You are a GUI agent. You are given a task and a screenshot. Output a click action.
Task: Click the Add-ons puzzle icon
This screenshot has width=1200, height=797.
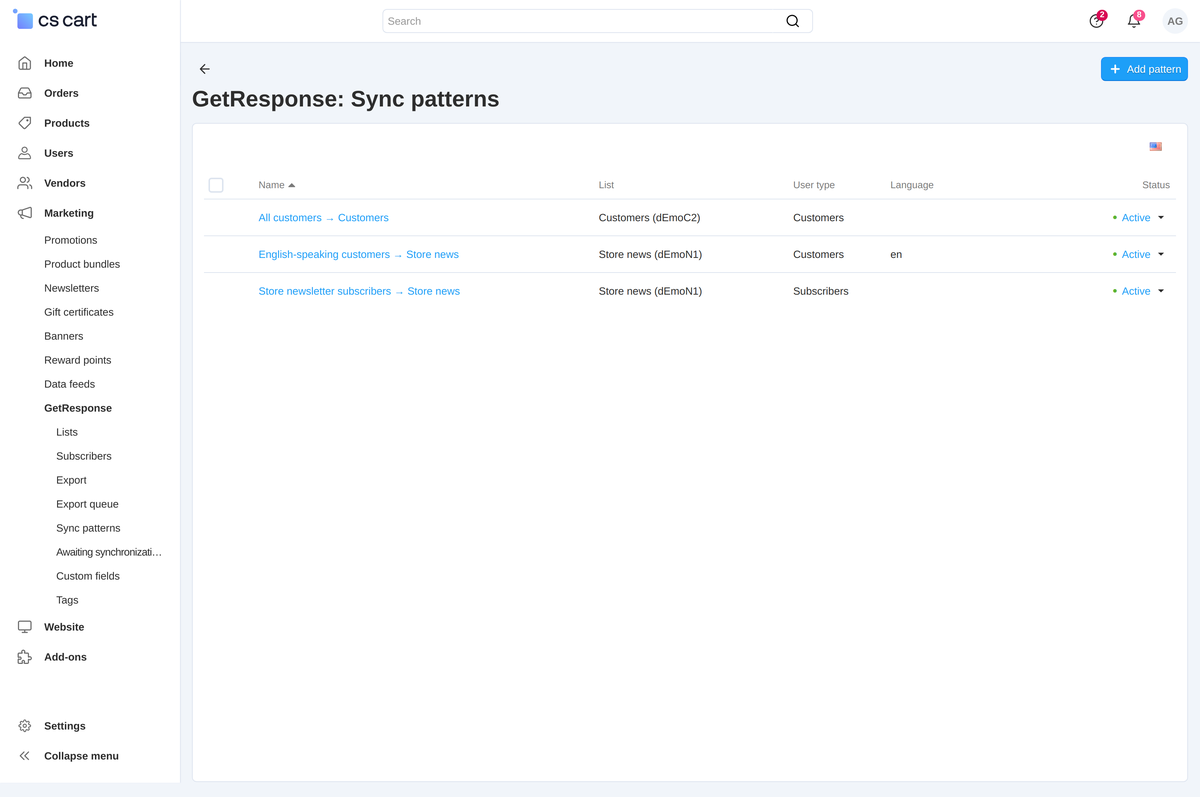25,657
